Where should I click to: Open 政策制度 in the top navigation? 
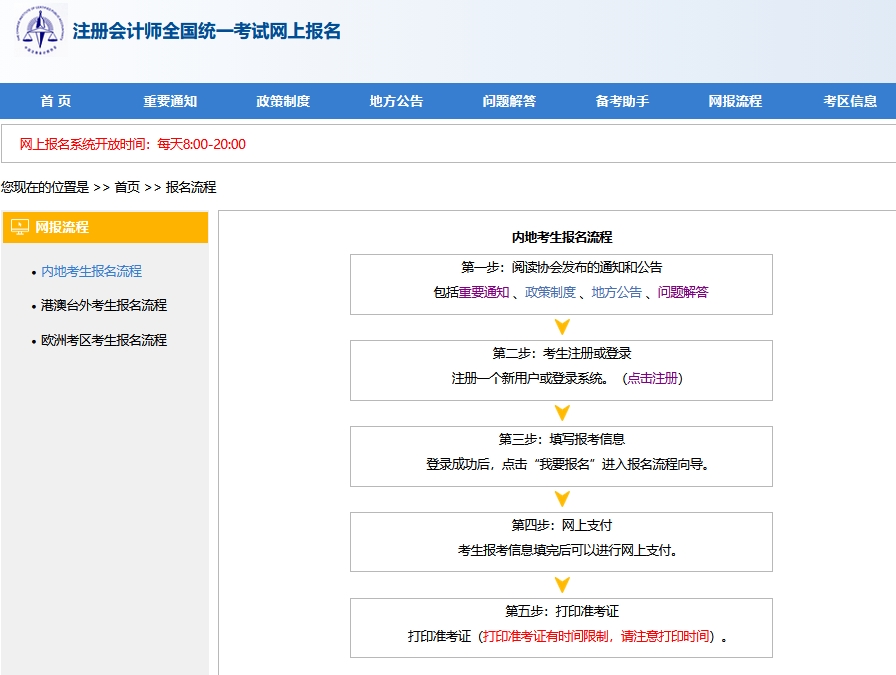pos(283,101)
